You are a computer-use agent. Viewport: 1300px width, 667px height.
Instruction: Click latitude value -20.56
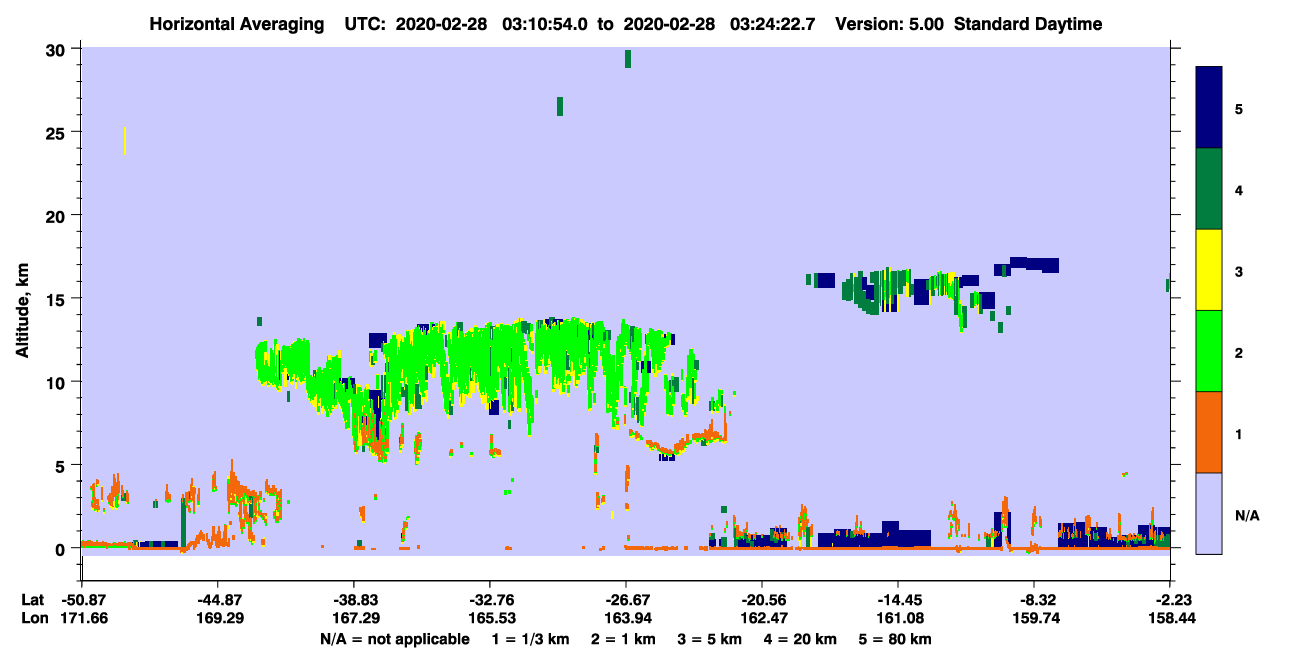[x=761, y=600]
